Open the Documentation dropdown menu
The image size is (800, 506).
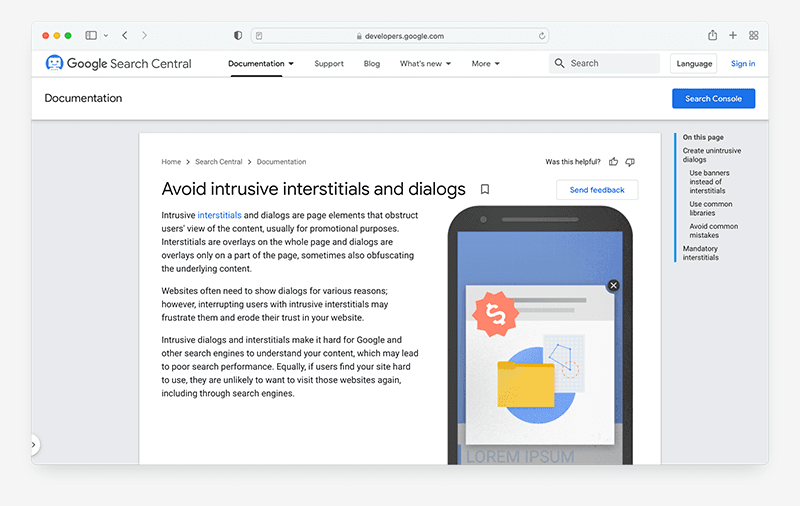[261, 64]
